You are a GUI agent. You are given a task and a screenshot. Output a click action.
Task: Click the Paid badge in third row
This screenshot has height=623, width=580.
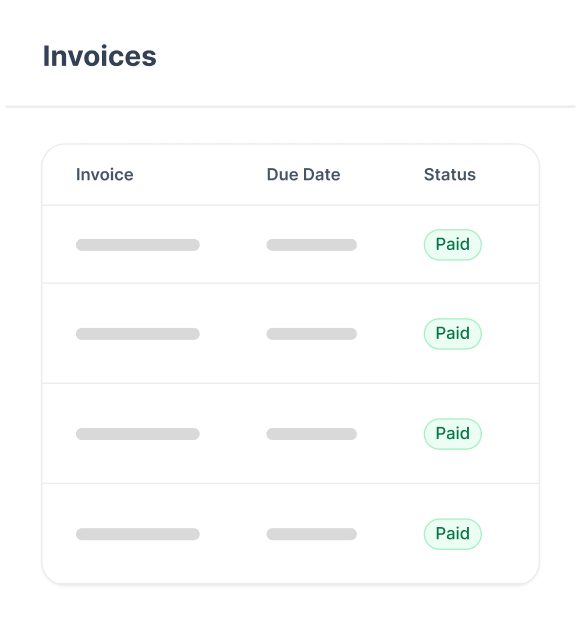click(452, 433)
